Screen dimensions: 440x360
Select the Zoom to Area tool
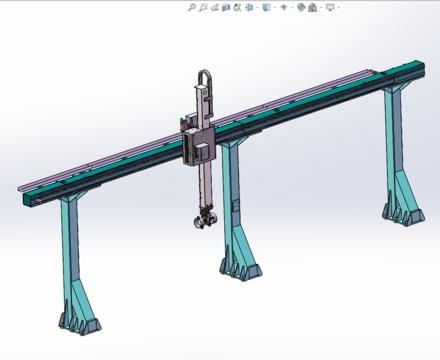(203, 7)
